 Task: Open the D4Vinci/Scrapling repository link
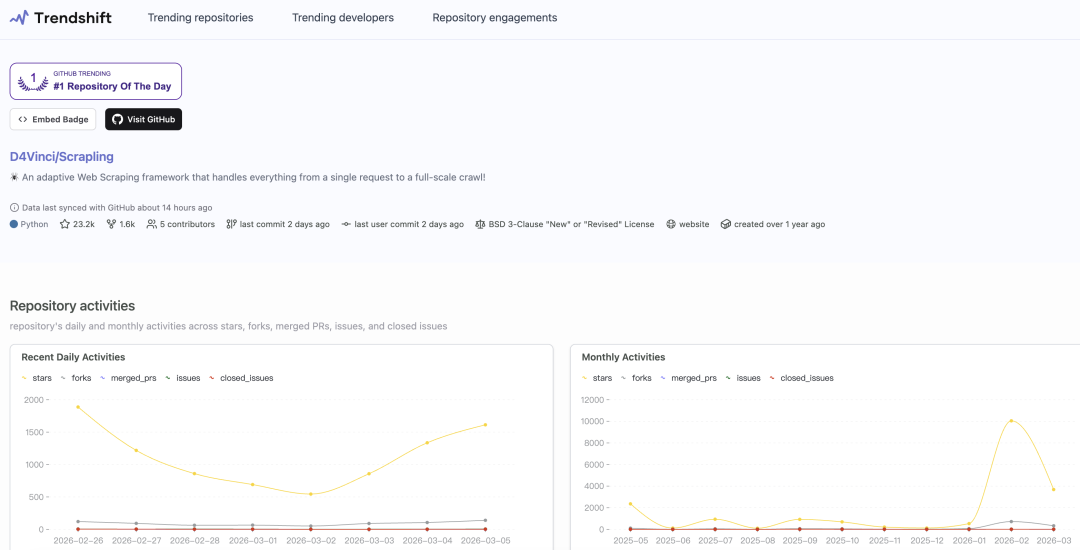click(x=62, y=157)
